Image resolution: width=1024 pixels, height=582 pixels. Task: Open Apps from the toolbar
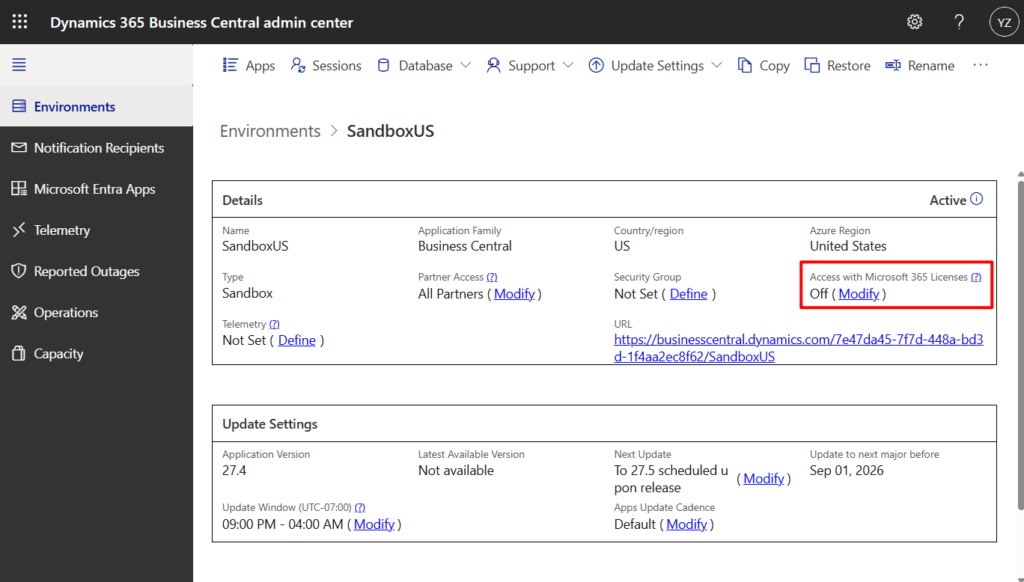(x=248, y=65)
